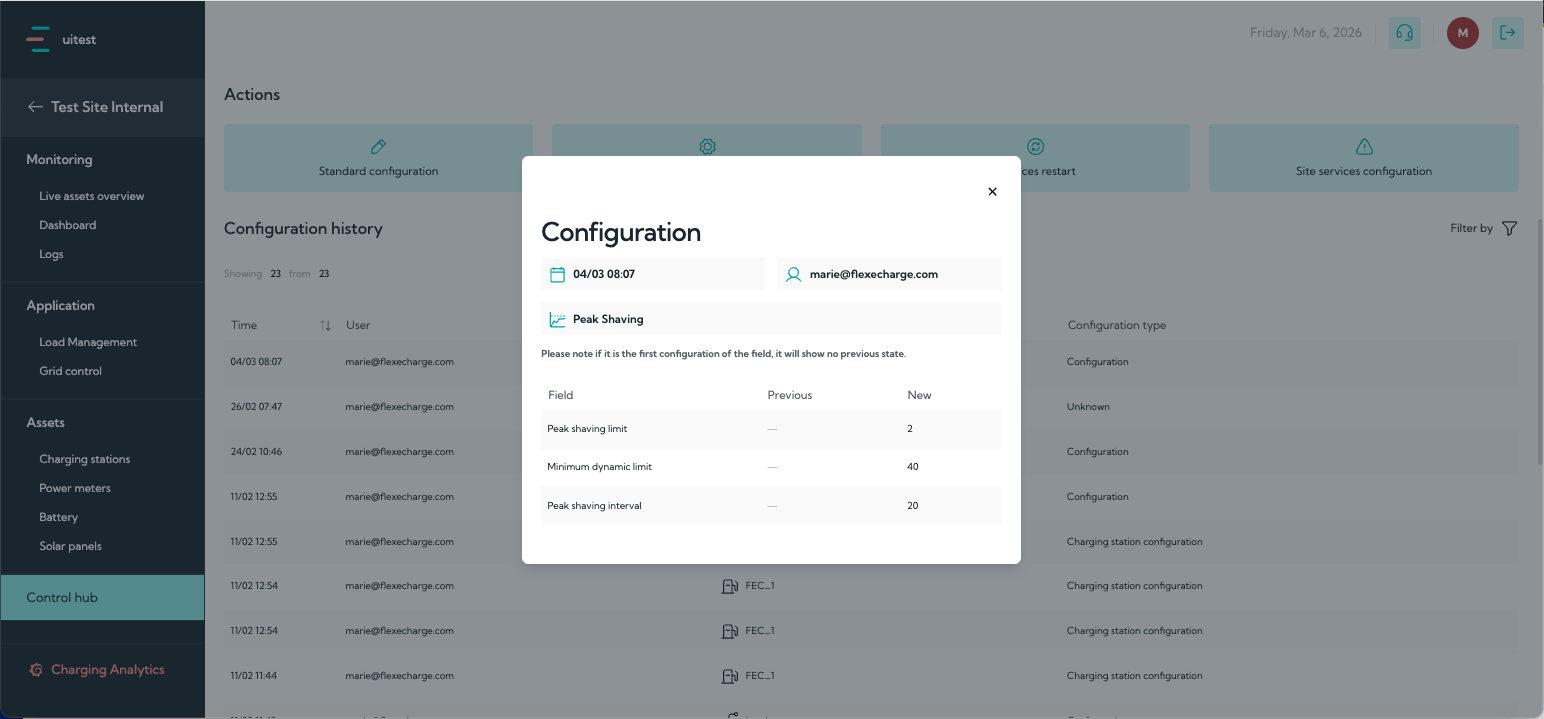1544x719 pixels.
Task: Open Power meters page
Action: (x=75, y=488)
